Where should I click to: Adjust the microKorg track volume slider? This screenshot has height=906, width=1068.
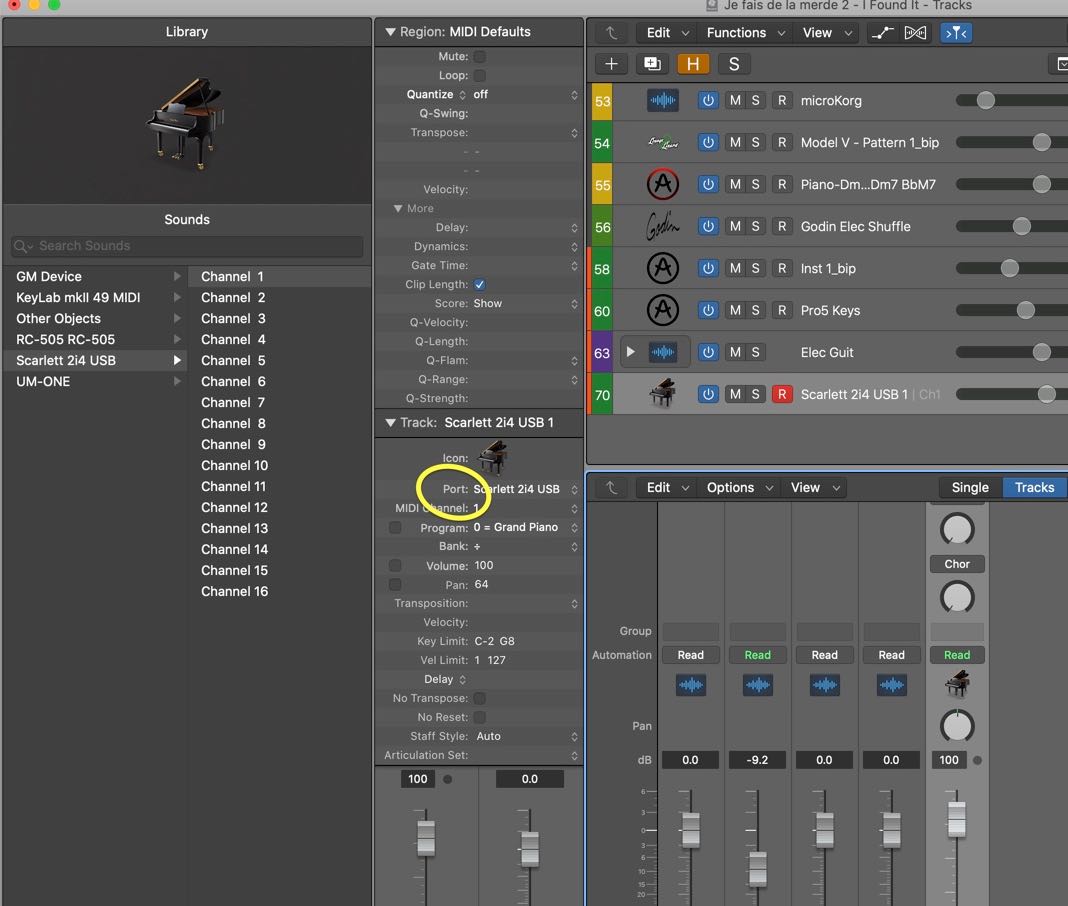click(x=986, y=100)
